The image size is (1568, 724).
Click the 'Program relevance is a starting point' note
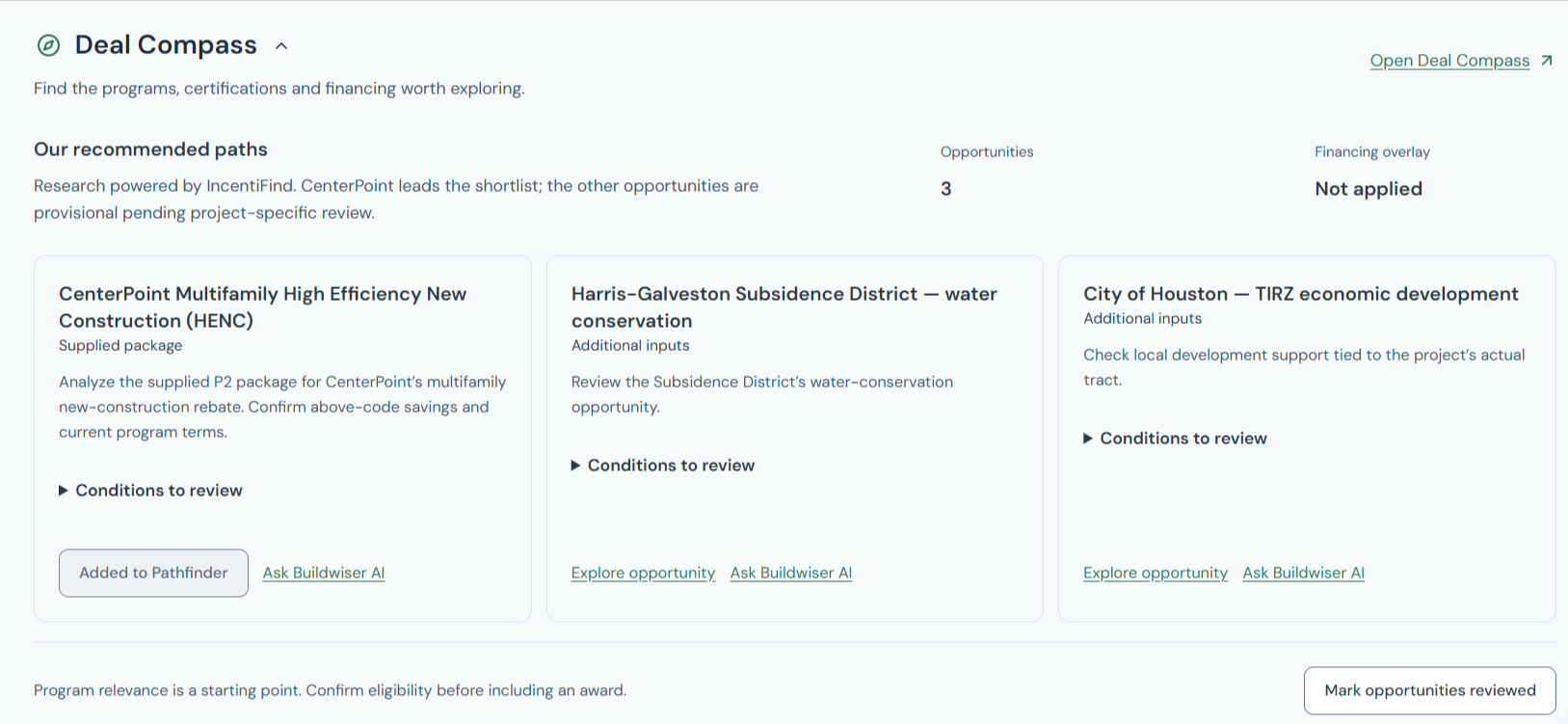pyautogui.click(x=331, y=690)
